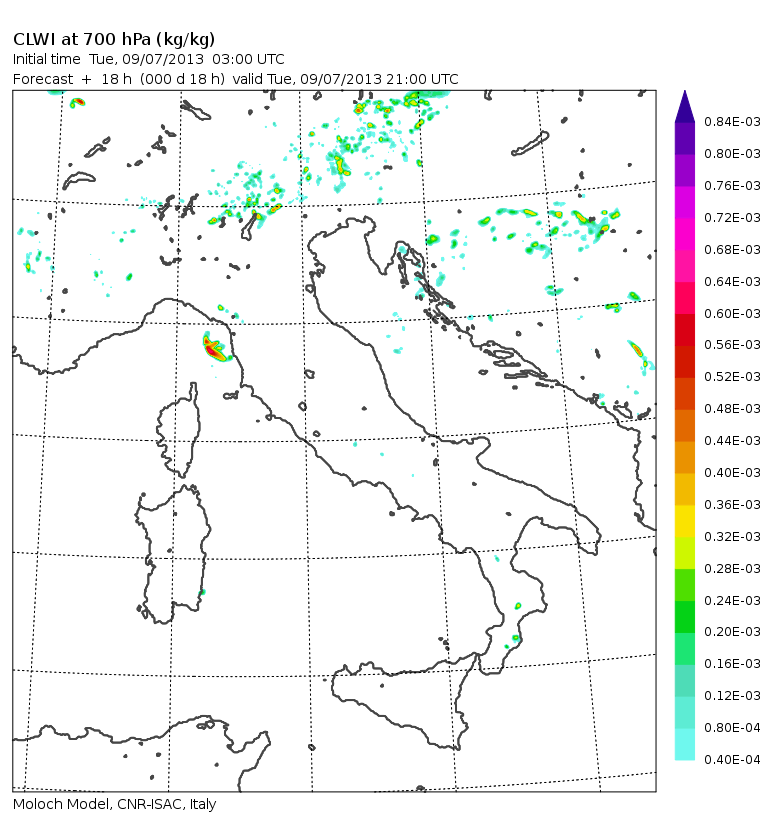
Task: Click the bright green swatch between 0.24E-03 and 0.28E-03
Action: pos(684,585)
